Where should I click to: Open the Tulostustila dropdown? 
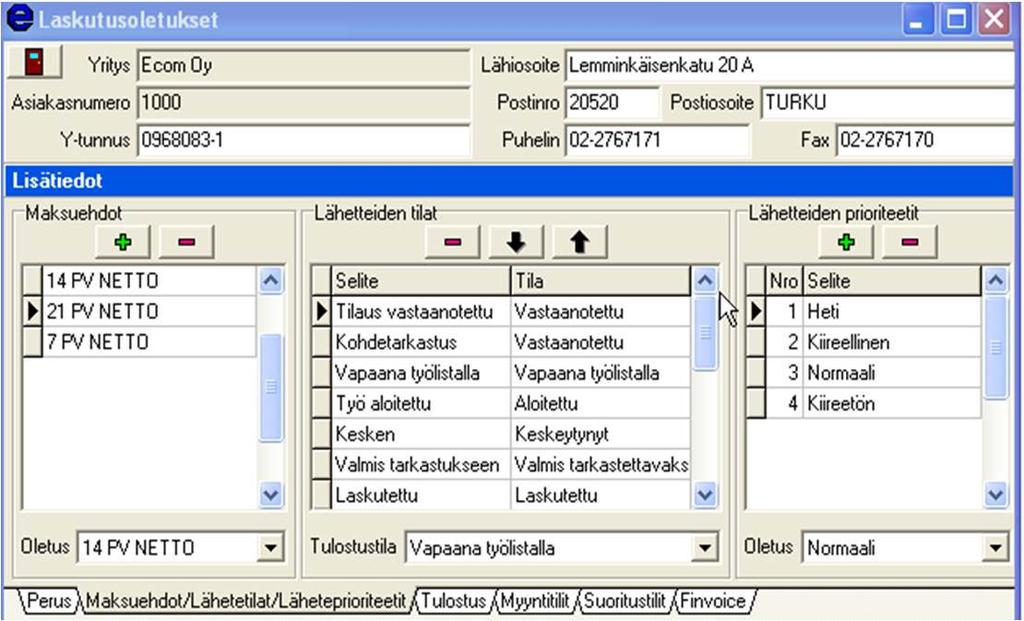click(x=704, y=547)
